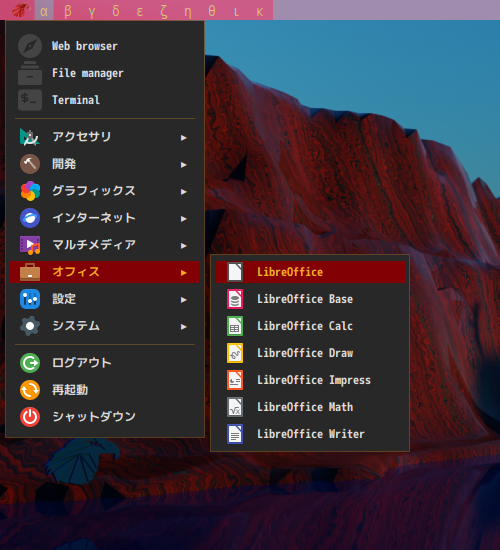The image size is (500, 550).
Task: Click the オフィス briefcase icon
Action: 30,272
